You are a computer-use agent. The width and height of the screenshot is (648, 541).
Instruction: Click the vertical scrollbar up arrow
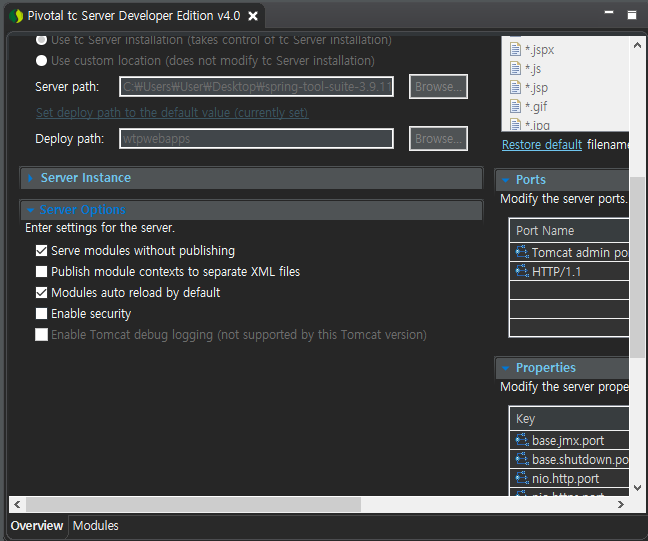(637, 45)
